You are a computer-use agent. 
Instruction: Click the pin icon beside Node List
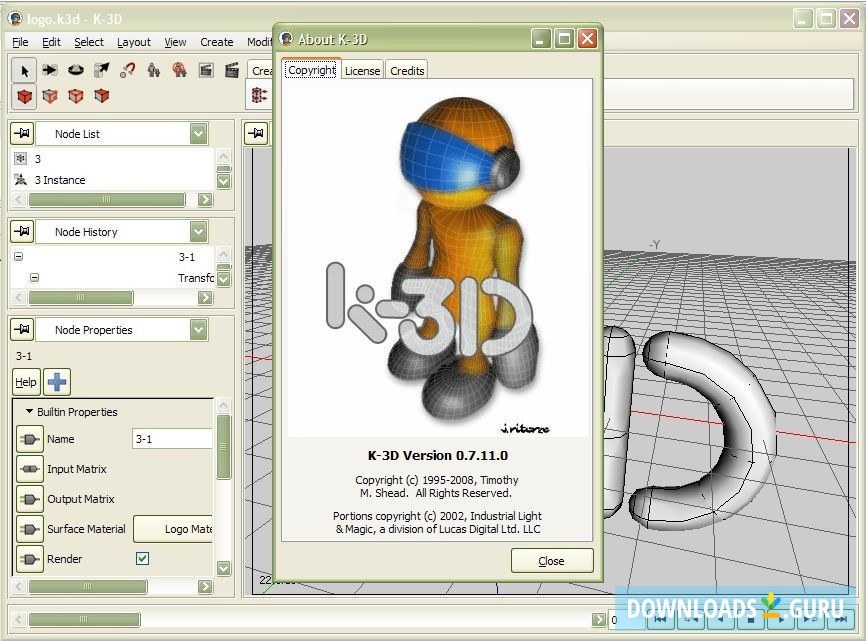(22, 133)
